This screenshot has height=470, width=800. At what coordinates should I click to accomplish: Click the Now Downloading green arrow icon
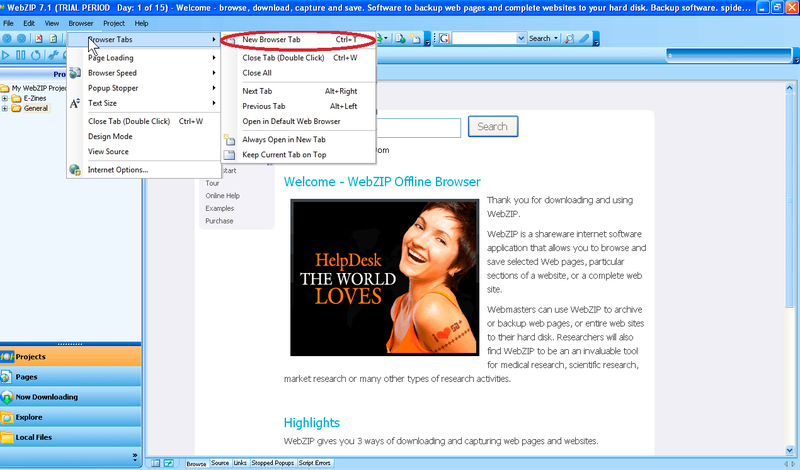pyautogui.click(x=7, y=397)
